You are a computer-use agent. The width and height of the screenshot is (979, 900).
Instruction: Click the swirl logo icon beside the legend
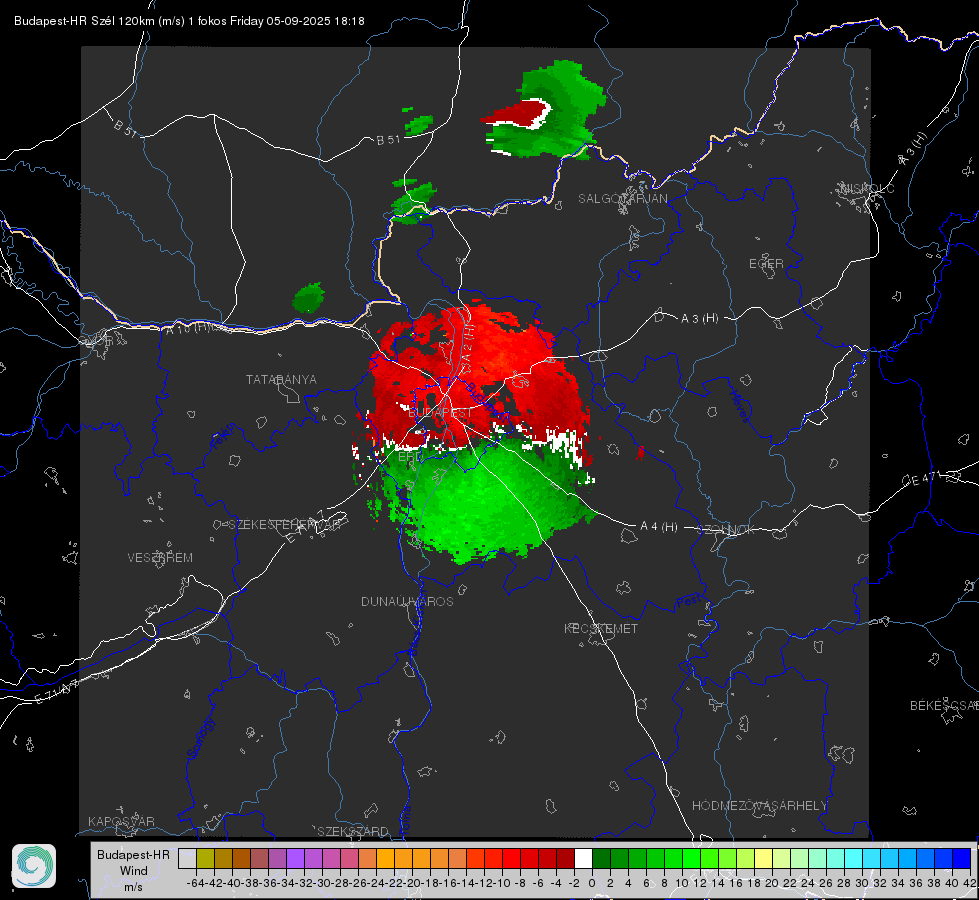[x=34, y=866]
